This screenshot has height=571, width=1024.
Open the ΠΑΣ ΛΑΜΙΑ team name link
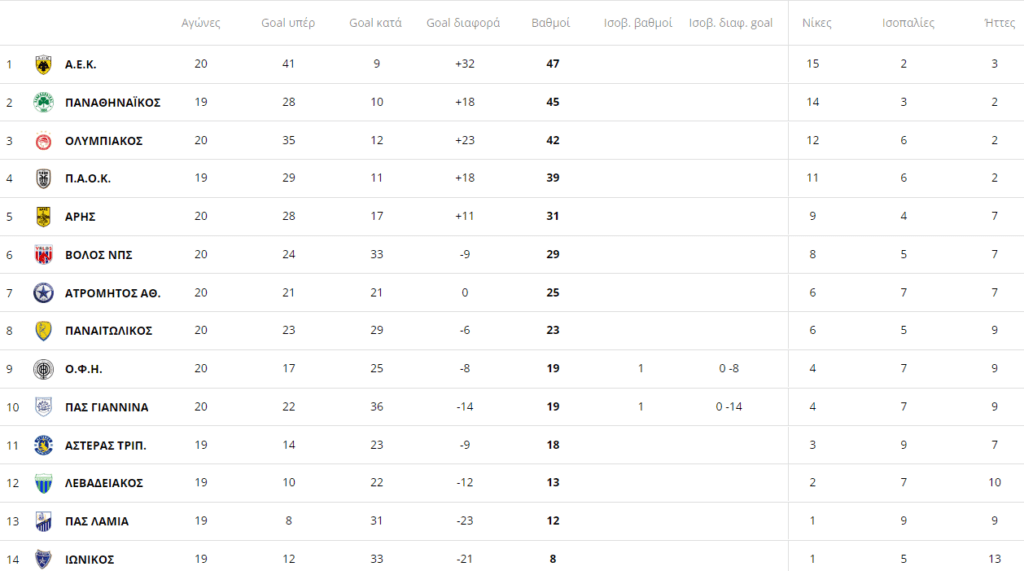[97, 521]
